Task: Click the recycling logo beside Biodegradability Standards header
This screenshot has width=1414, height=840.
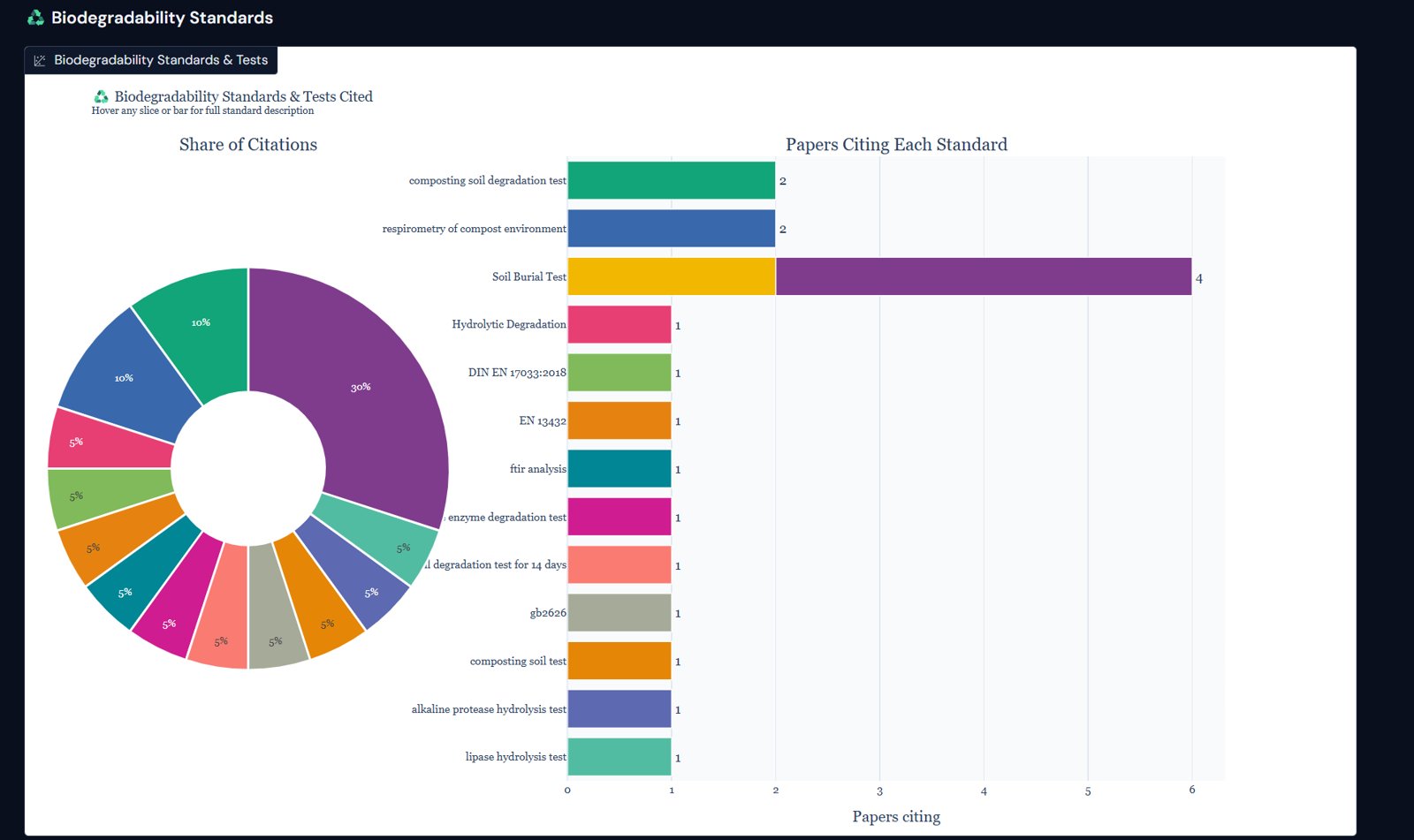Action: pos(35,18)
